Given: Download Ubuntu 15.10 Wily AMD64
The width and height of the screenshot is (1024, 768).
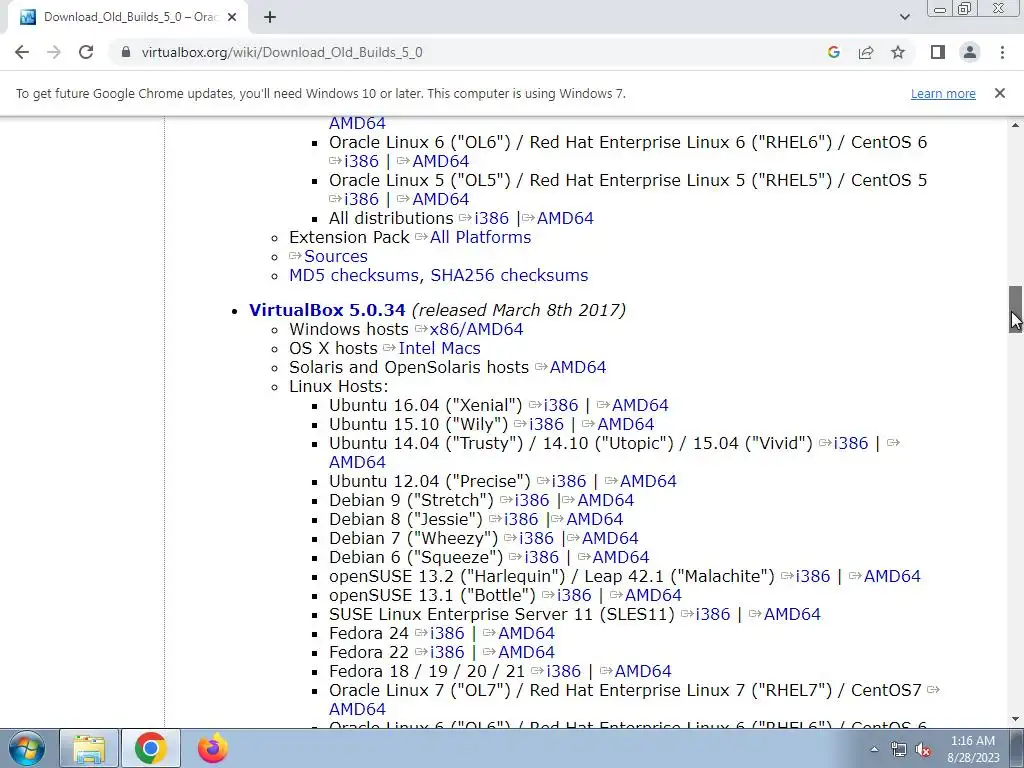Looking at the screenshot, I should point(626,424).
